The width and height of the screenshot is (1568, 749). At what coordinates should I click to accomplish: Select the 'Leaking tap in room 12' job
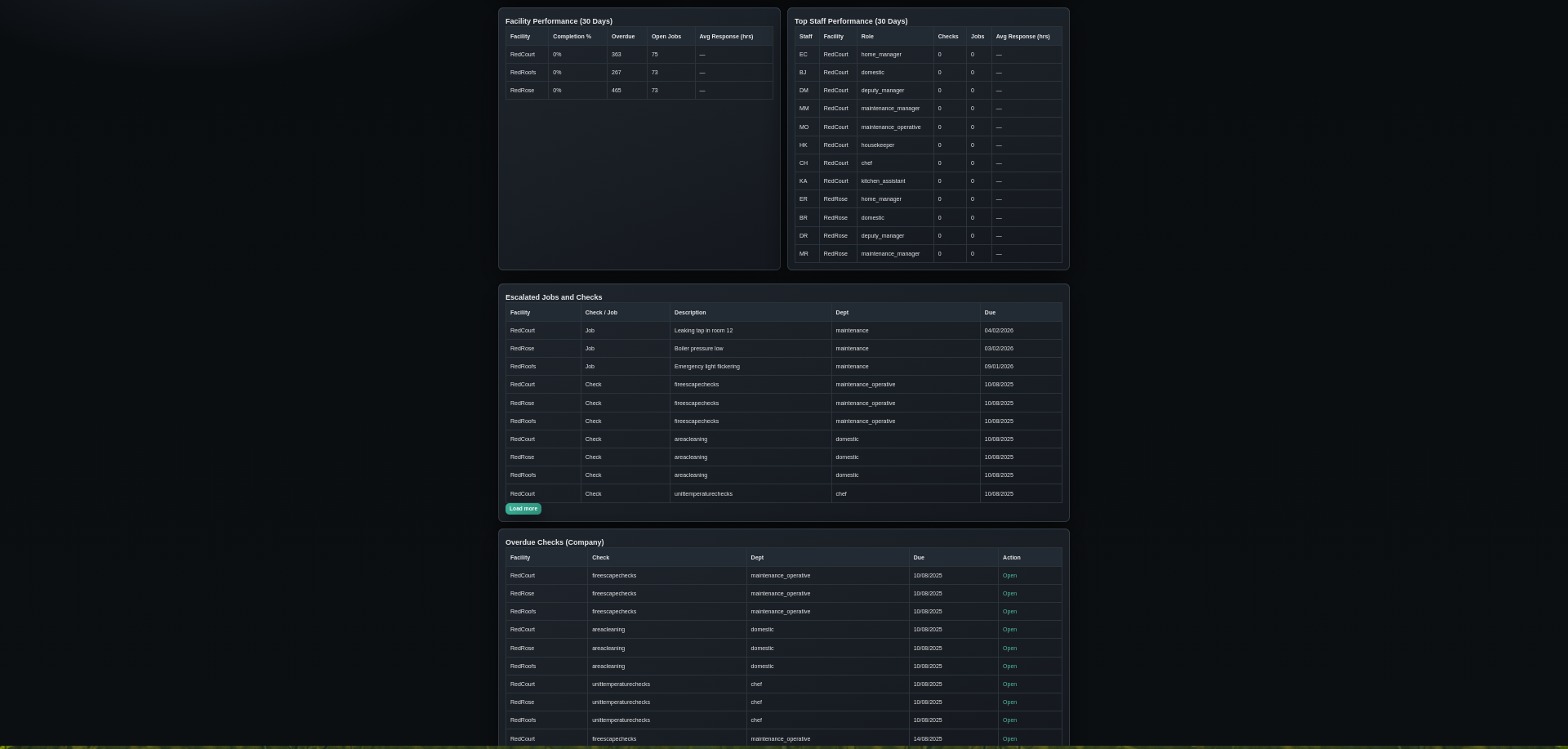(703, 331)
